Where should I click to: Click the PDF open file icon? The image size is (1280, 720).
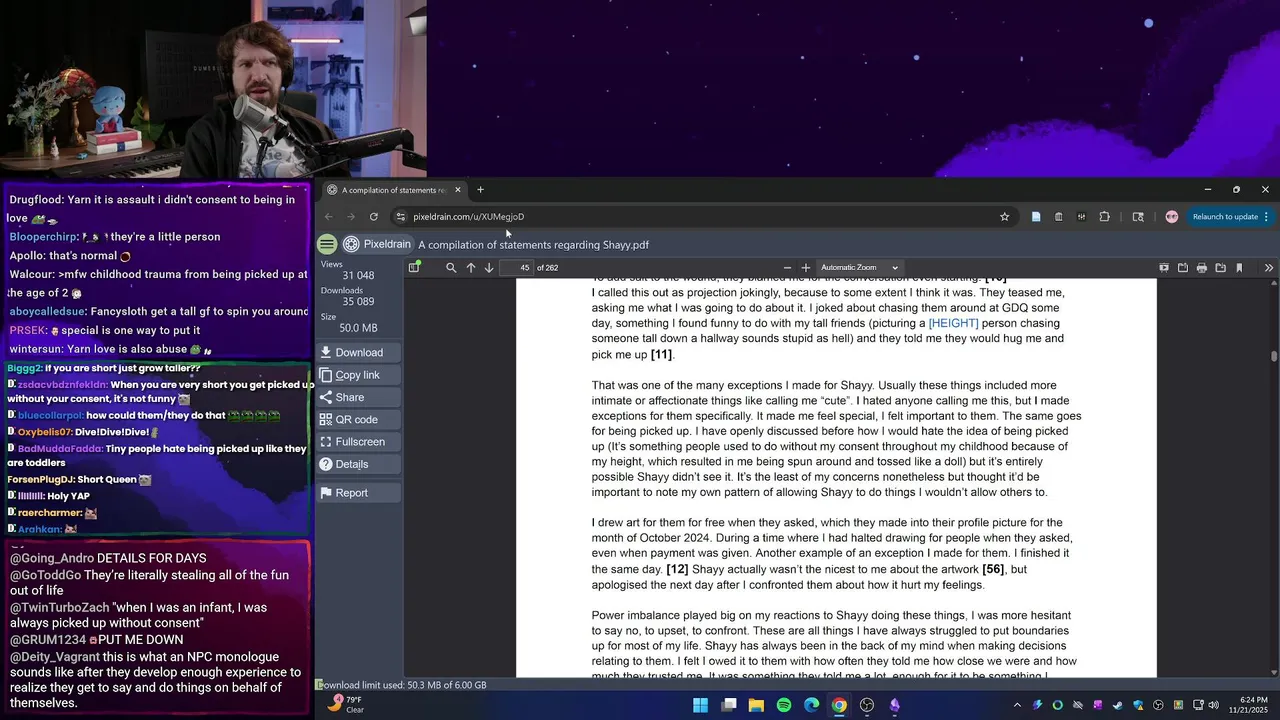[x=1183, y=267]
